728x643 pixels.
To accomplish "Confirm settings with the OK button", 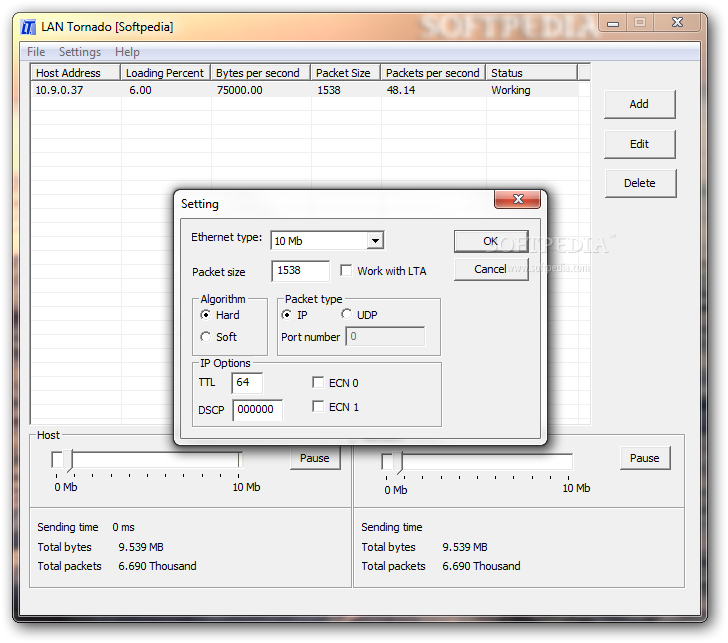I will click(491, 241).
